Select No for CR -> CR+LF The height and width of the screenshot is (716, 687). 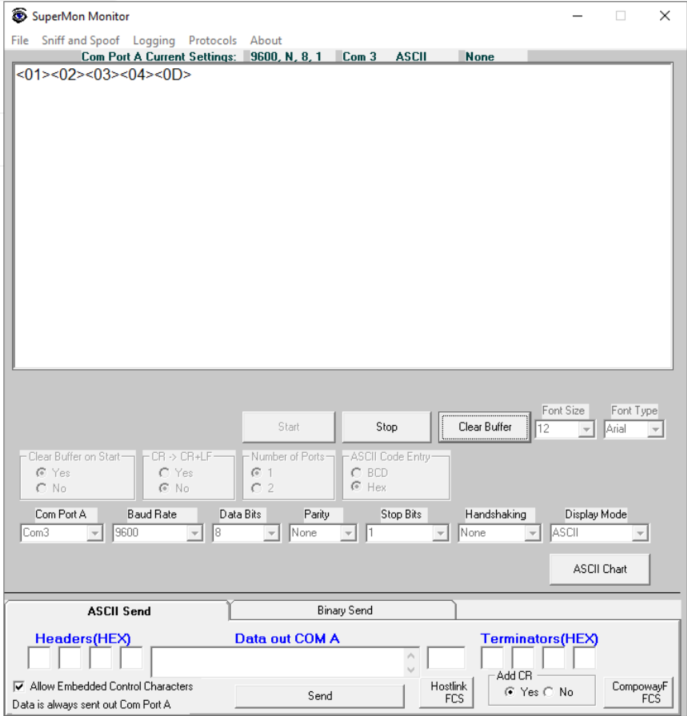pos(164,488)
